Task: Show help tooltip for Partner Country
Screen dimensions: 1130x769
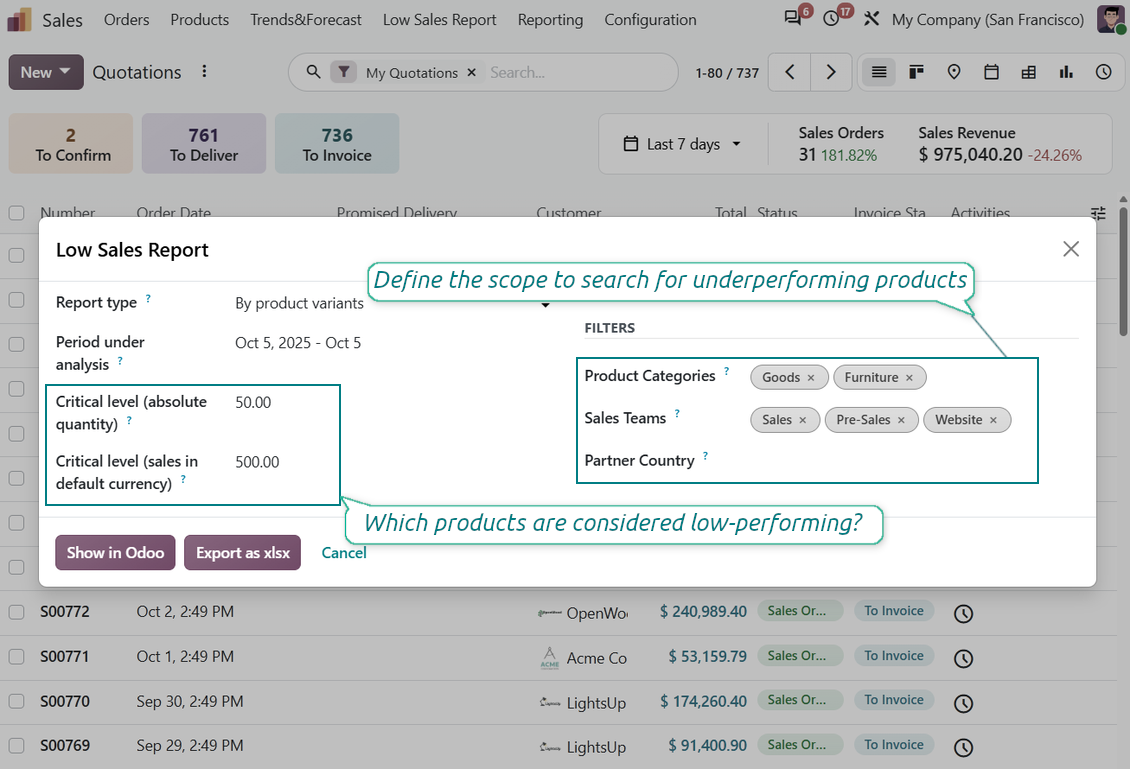Action: pyautogui.click(x=706, y=455)
